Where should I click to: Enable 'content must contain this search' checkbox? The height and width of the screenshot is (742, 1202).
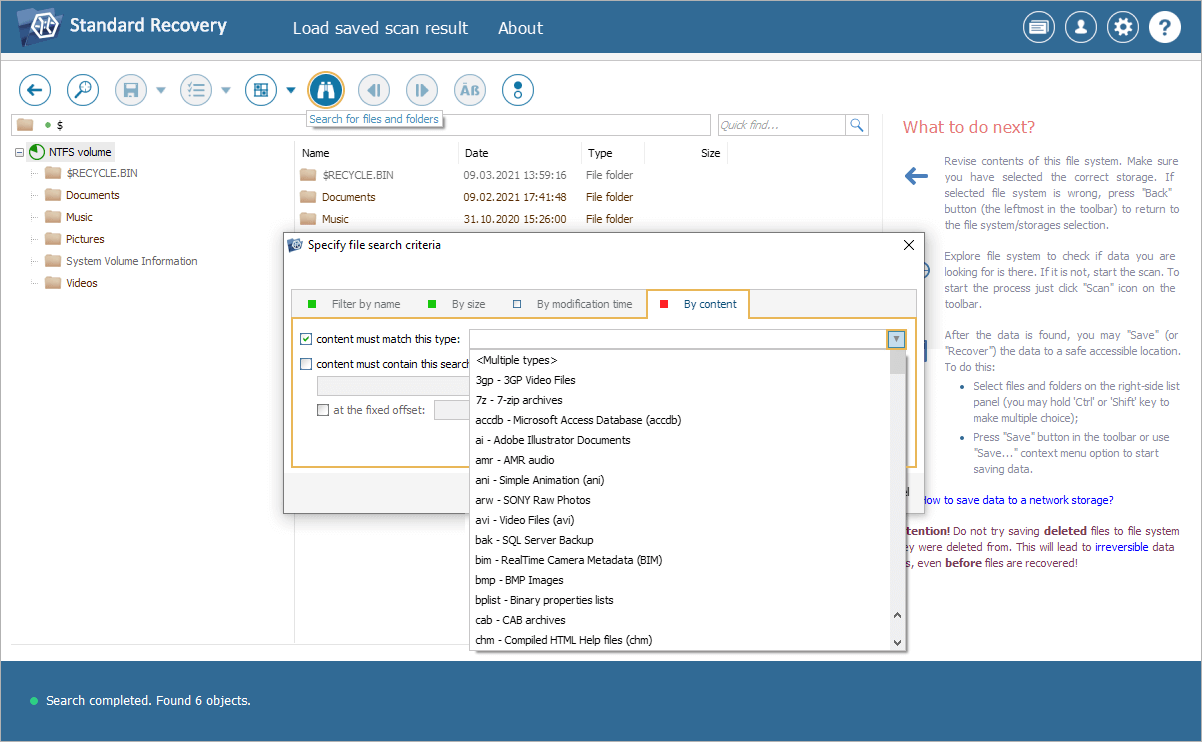point(307,365)
